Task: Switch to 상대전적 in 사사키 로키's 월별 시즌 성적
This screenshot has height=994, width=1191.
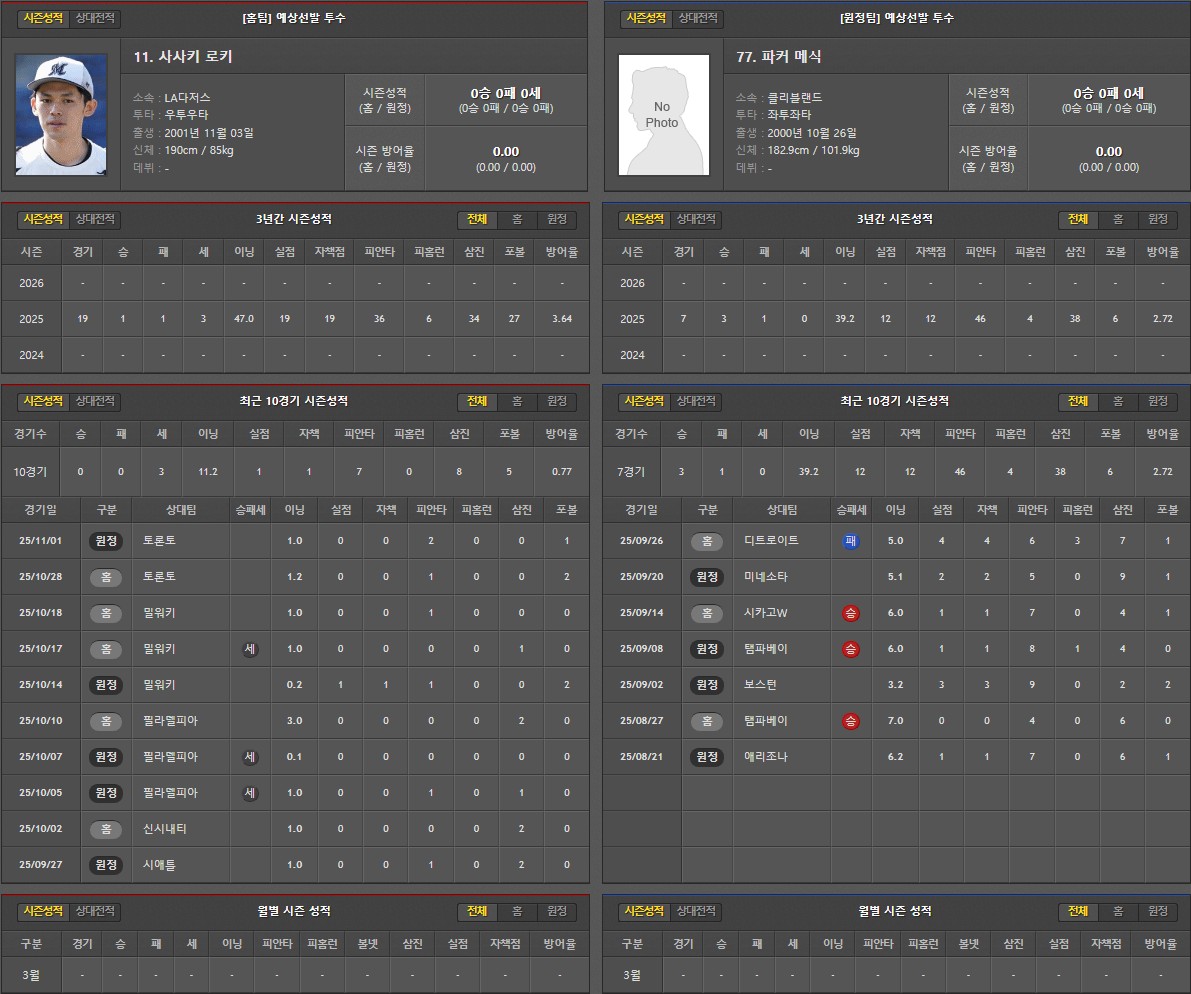Action: (97, 912)
